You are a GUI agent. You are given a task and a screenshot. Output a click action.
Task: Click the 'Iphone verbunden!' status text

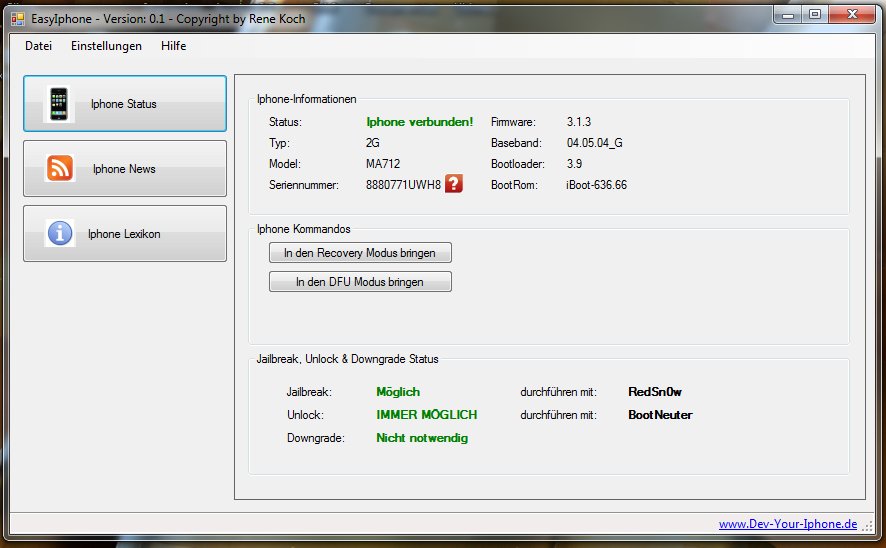tap(420, 122)
